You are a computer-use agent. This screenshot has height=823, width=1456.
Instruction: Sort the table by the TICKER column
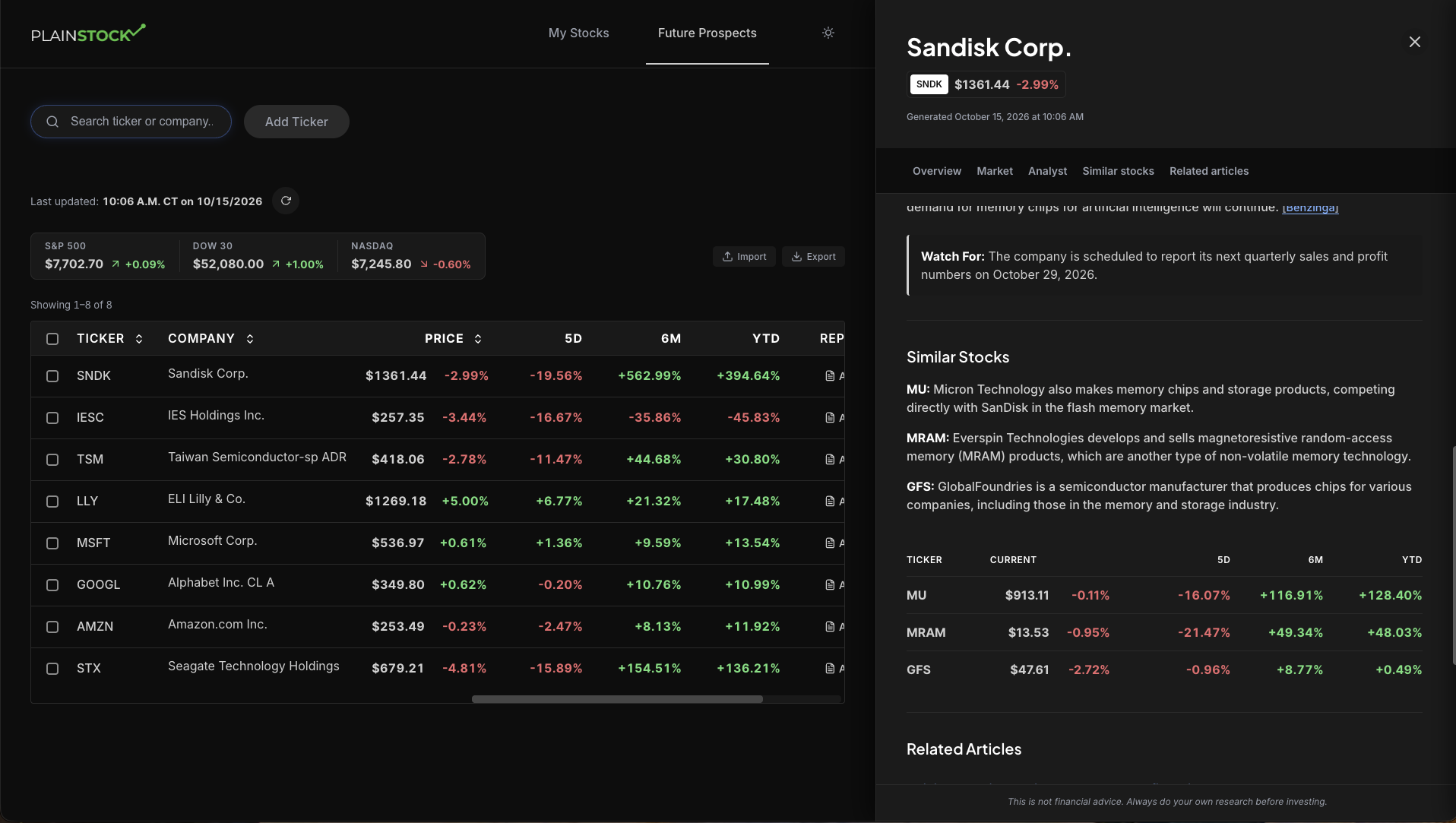tap(109, 339)
